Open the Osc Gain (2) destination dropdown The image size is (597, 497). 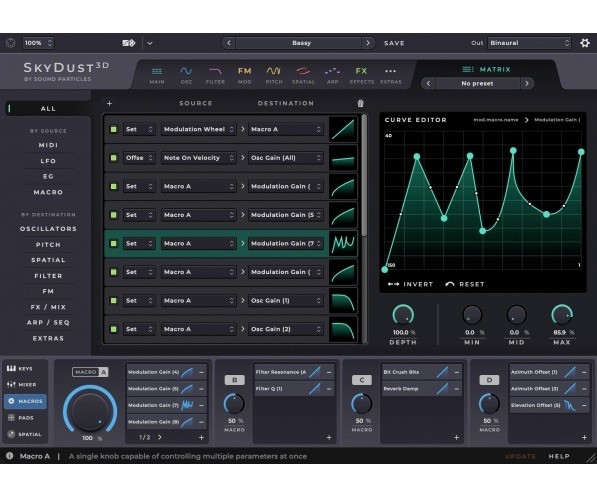click(x=286, y=329)
